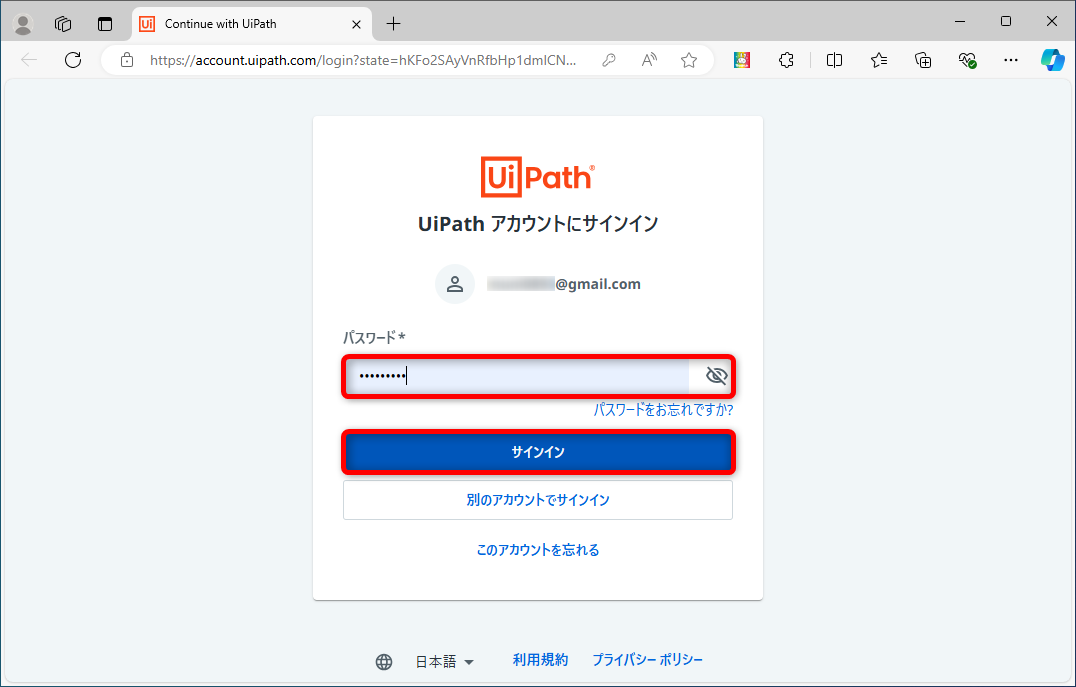Screen dimensions: 1076x687
Task: Toggle the vertical tabs icon
Action: 104,24
